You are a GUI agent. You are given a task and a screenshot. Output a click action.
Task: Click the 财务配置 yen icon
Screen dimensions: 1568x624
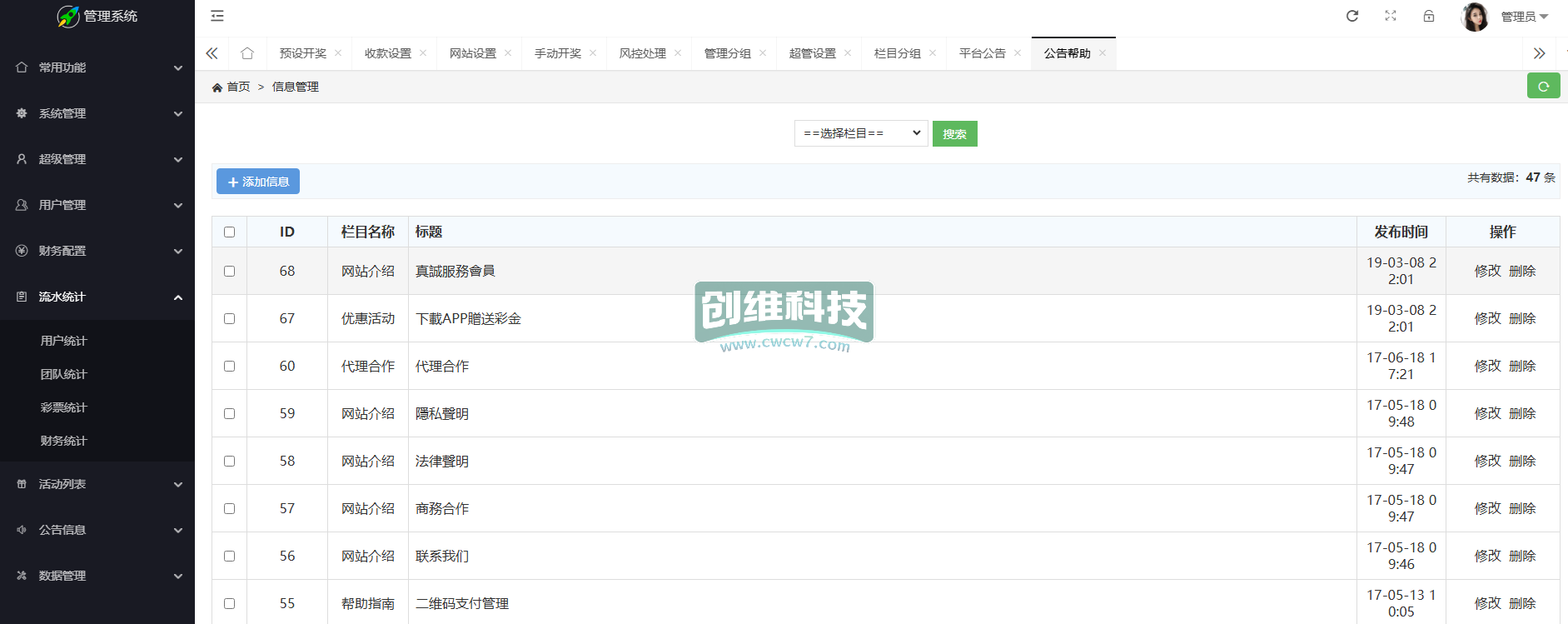(22, 251)
